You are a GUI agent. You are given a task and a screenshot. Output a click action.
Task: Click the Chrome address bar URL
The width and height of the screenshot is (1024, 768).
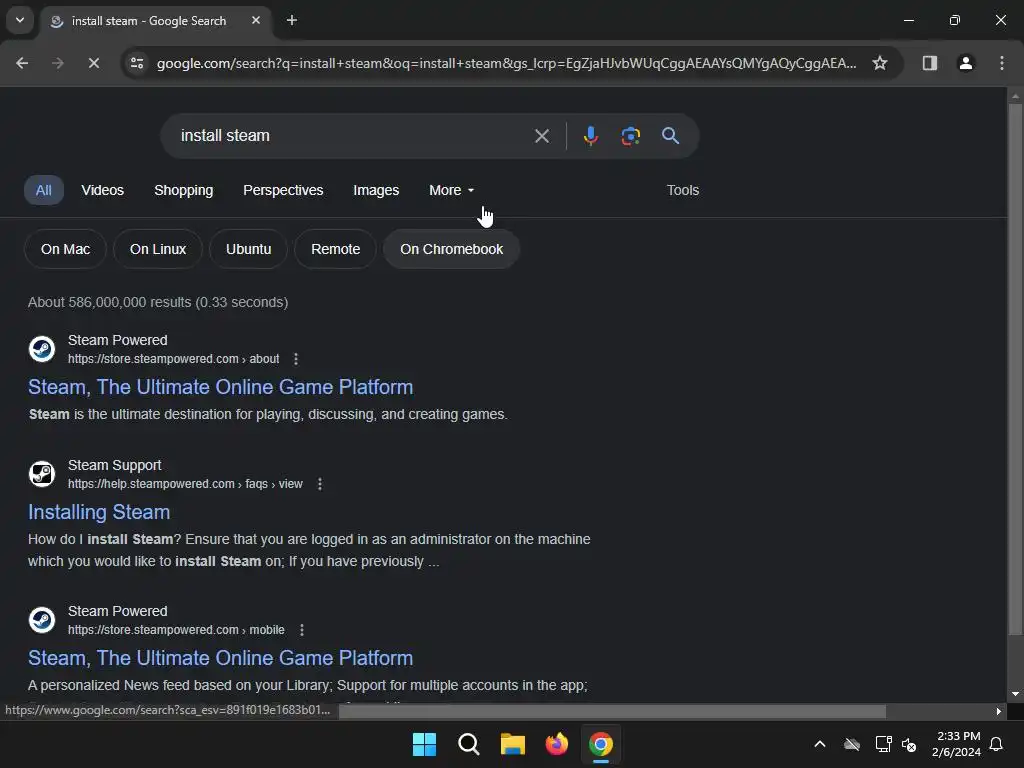pos(506,63)
